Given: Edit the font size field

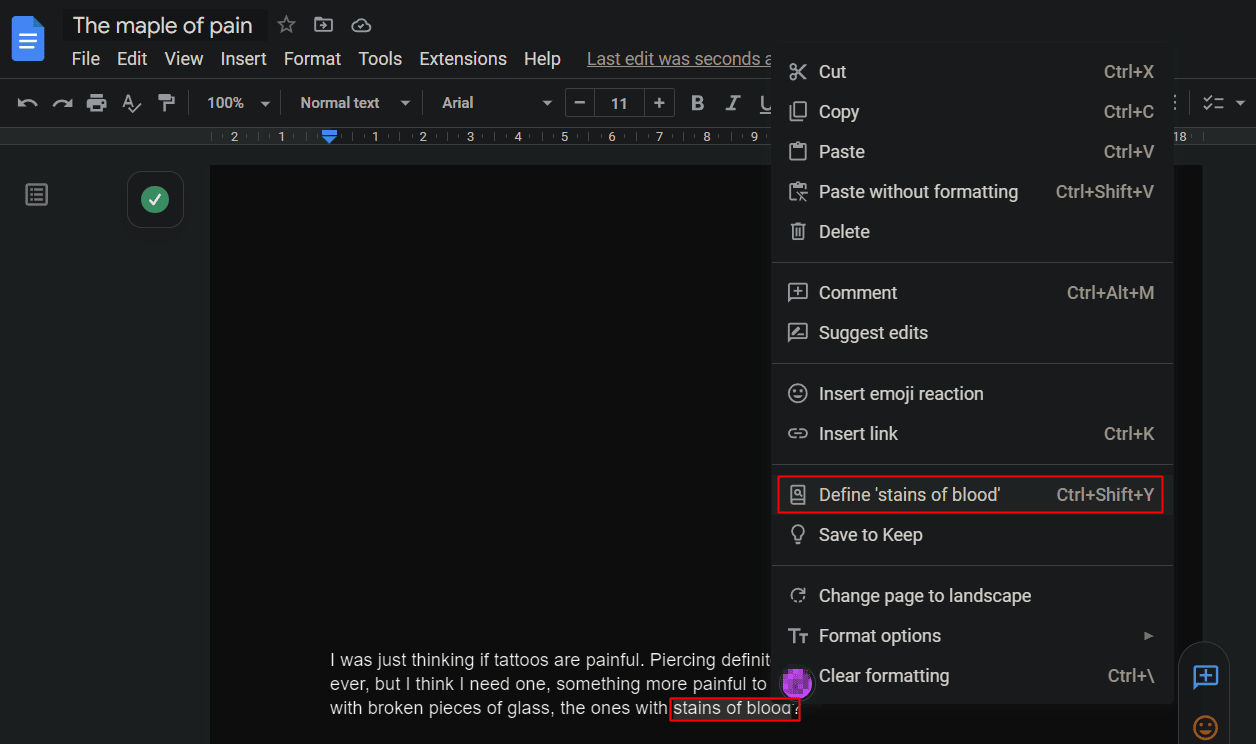Looking at the screenshot, I should pos(619,103).
